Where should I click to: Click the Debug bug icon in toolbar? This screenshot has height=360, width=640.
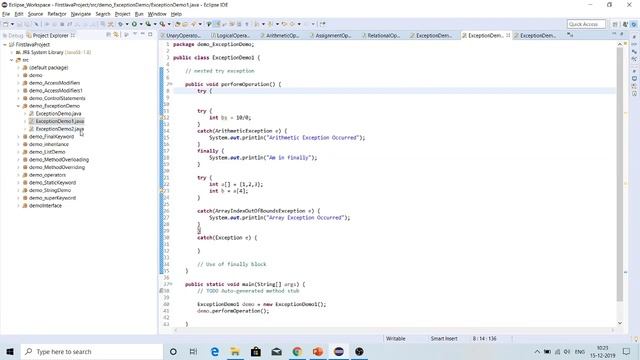[120, 24]
